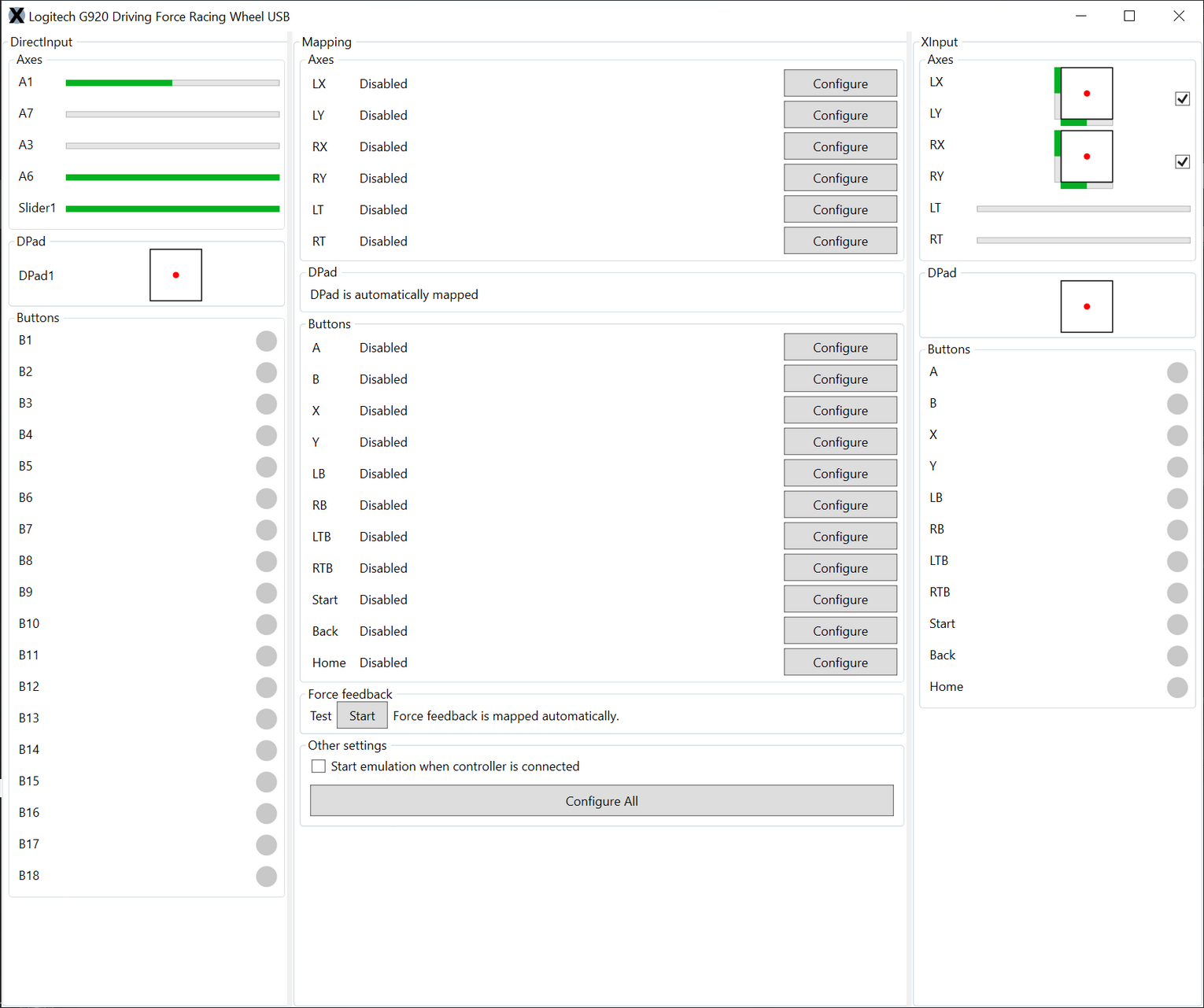This screenshot has width=1204, height=1008.
Task: Click the XInput RX/RY stick indicator
Action: click(x=1087, y=157)
